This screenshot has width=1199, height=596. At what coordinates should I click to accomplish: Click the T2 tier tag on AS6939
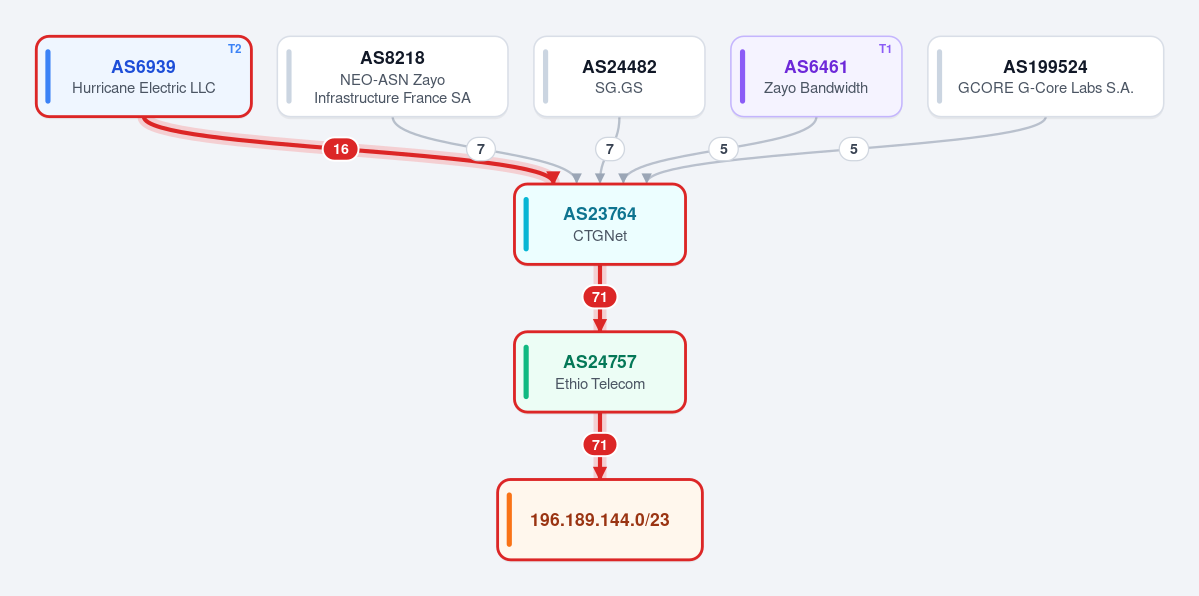(x=235, y=49)
